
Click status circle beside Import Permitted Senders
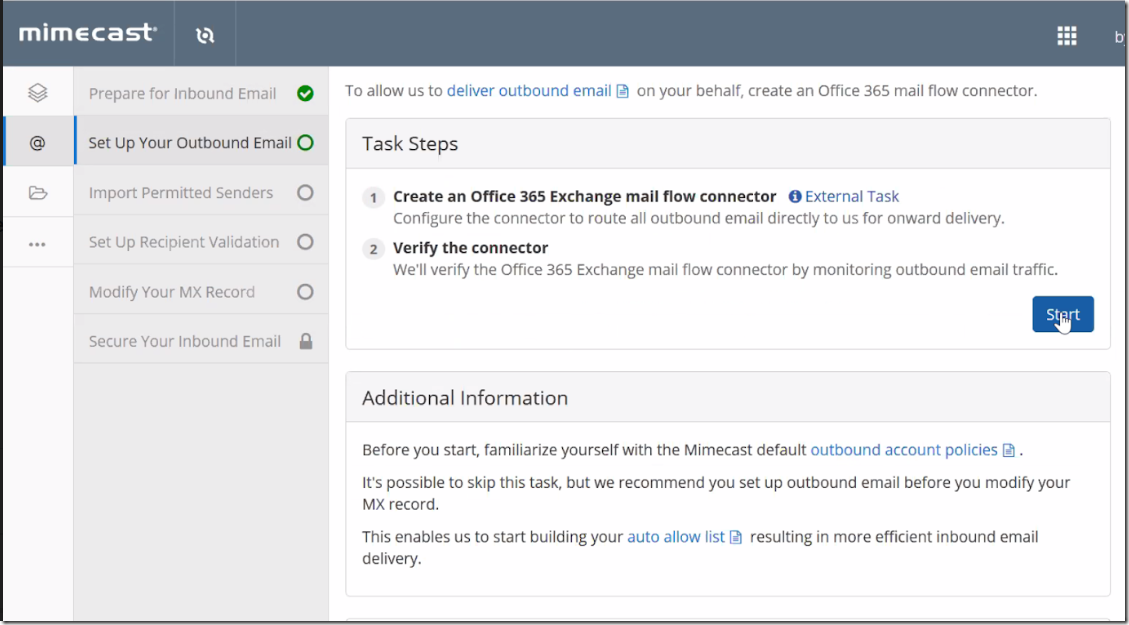pyautogui.click(x=305, y=192)
